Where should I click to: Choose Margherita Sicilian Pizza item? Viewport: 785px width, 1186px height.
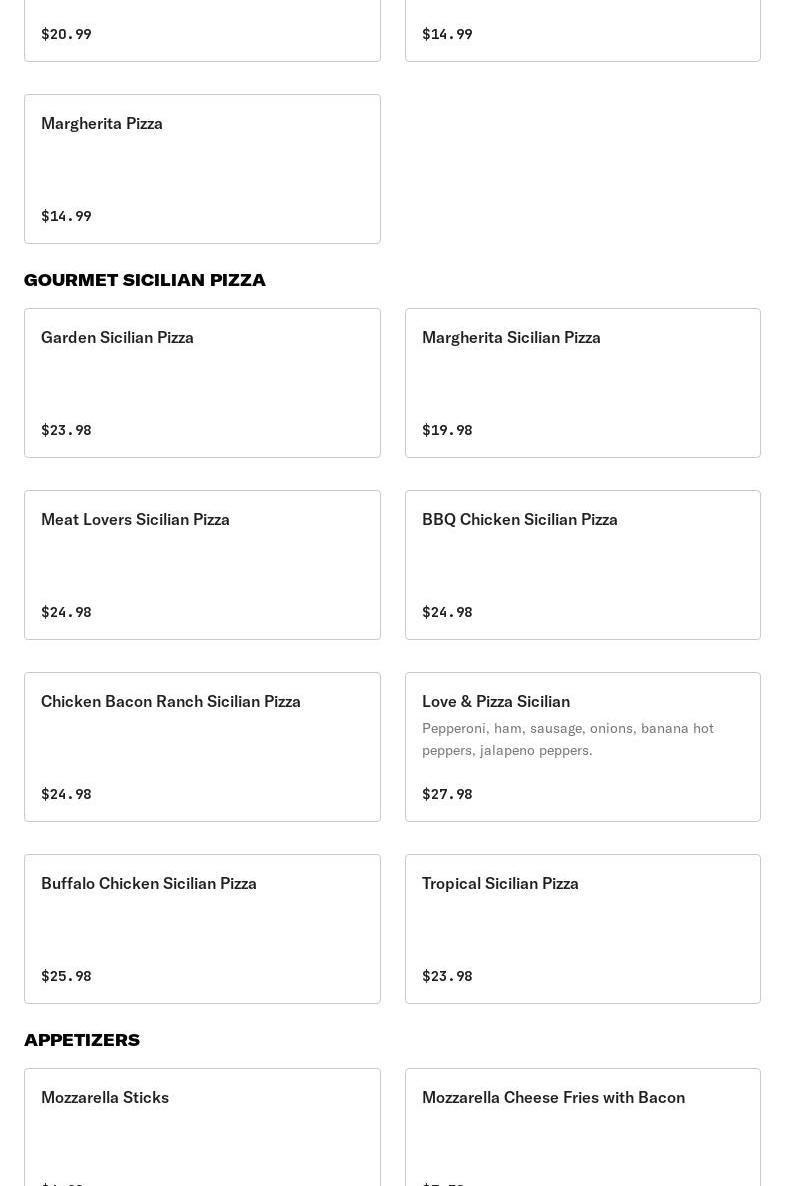pyautogui.click(x=582, y=382)
